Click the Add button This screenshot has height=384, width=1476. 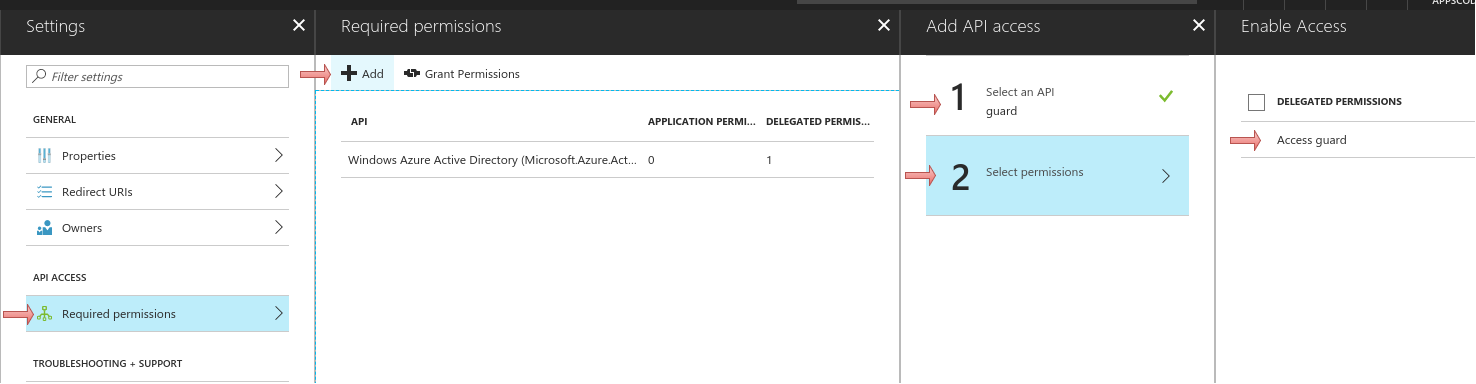[x=363, y=74]
